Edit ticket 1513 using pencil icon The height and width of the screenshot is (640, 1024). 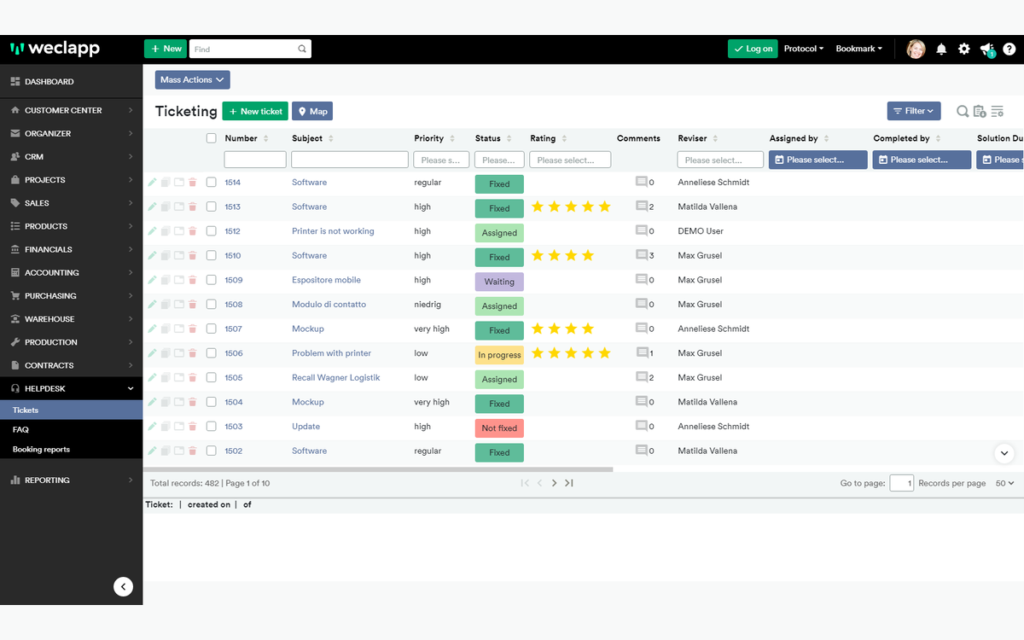point(152,206)
